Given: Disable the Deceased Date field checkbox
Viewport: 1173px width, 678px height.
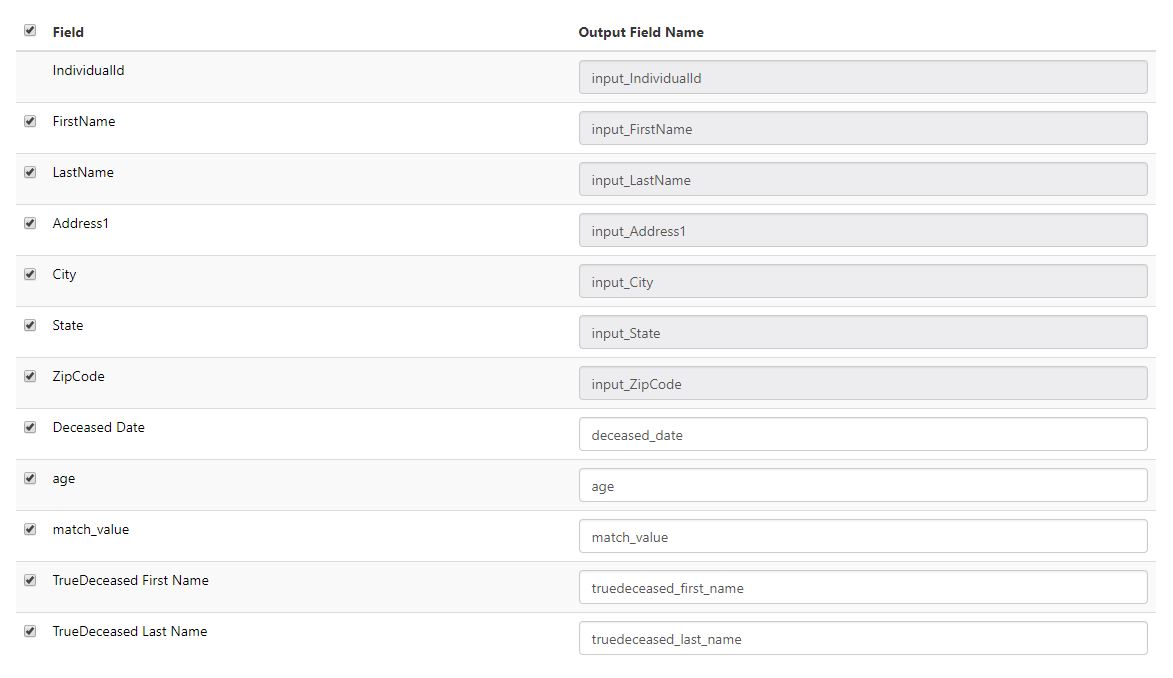Looking at the screenshot, I should point(30,427).
